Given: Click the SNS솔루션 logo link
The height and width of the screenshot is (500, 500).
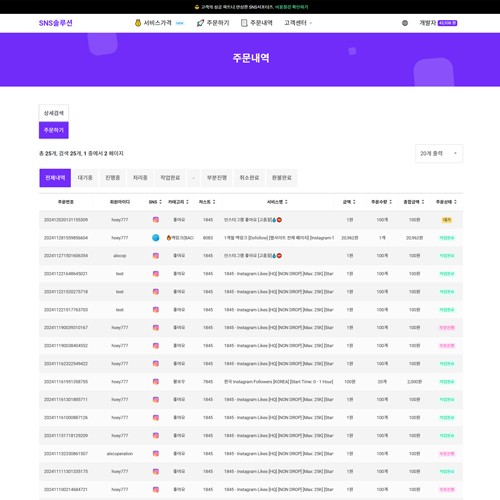Looking at the screenshot, I should pos(56,23).
